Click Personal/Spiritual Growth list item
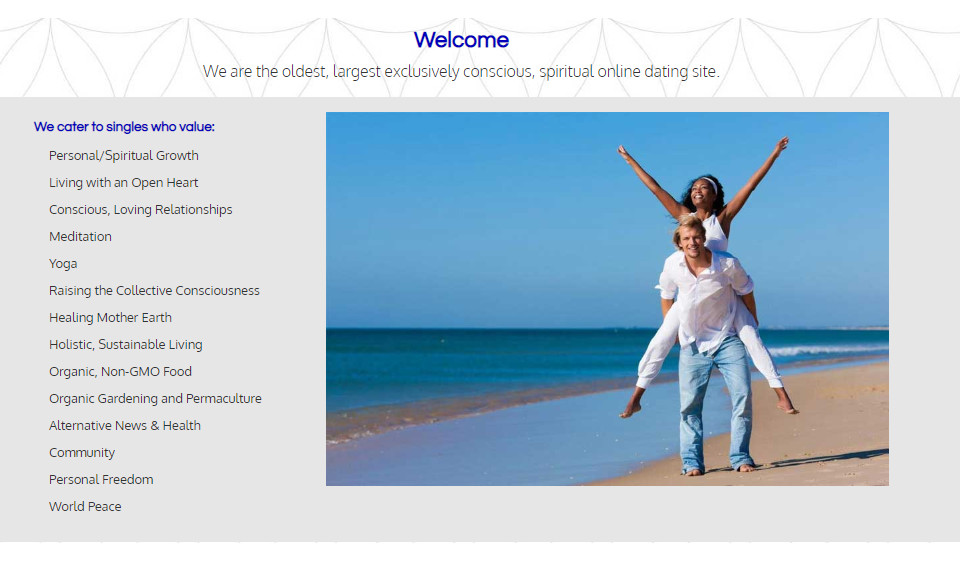 [x=124, y=156]
